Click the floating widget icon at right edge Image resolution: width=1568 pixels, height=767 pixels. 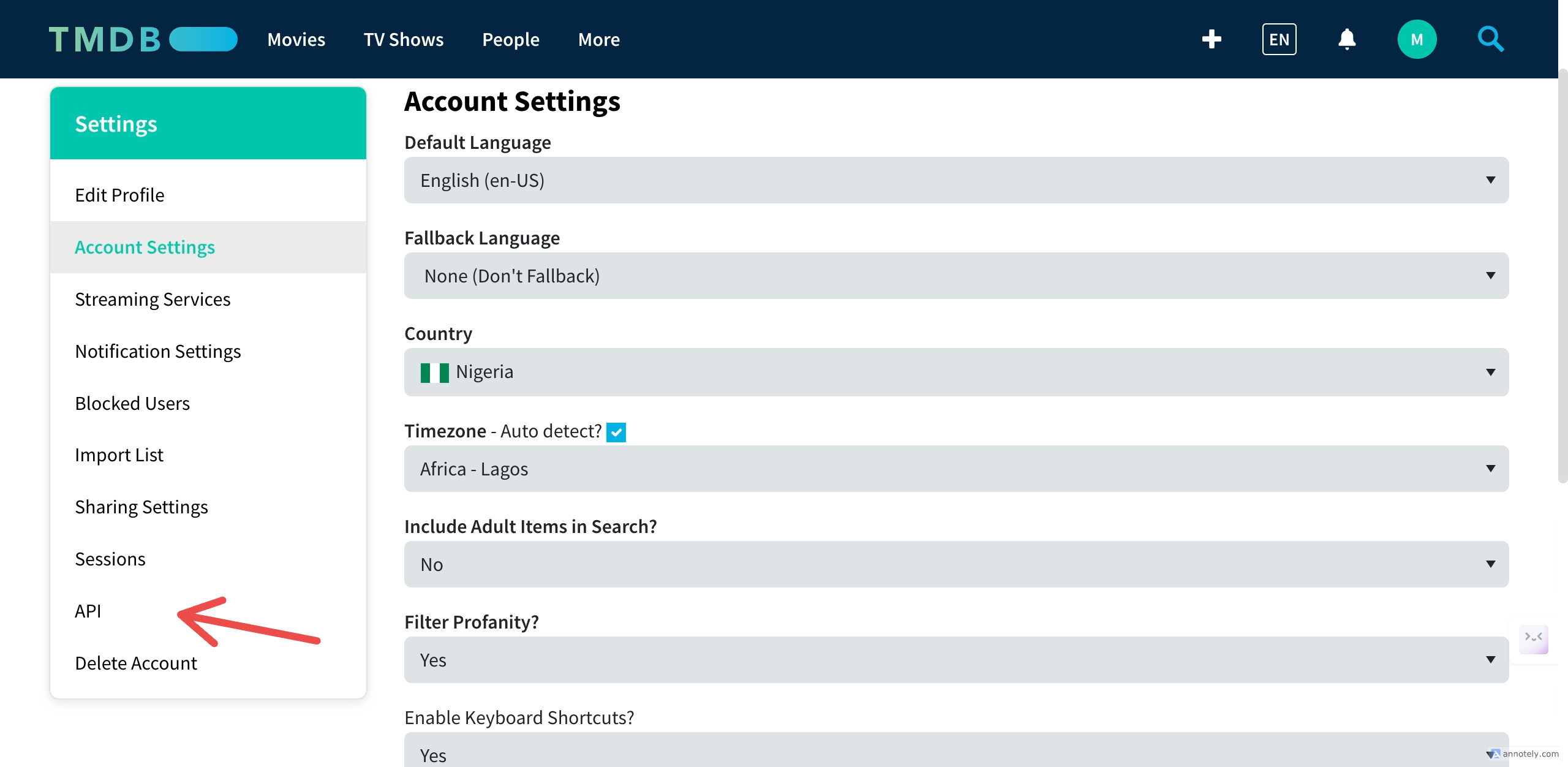pyautogui.click(x=1534, y=639)
